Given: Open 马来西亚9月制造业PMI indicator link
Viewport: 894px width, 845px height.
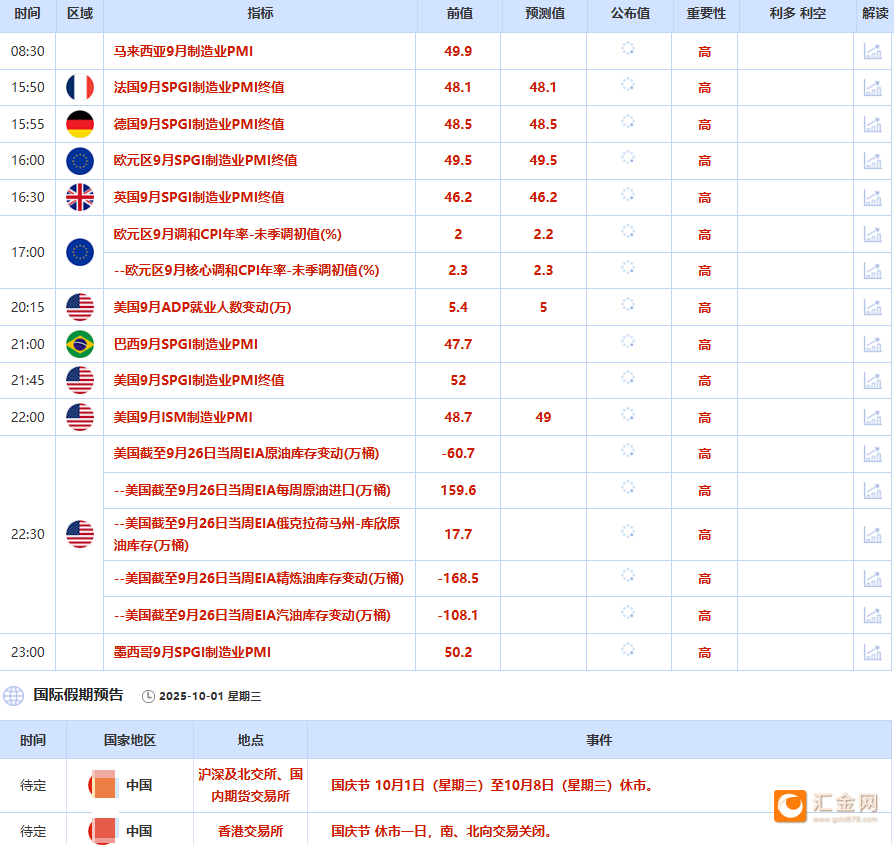Looking at the screenshot, I should [183, 51].
